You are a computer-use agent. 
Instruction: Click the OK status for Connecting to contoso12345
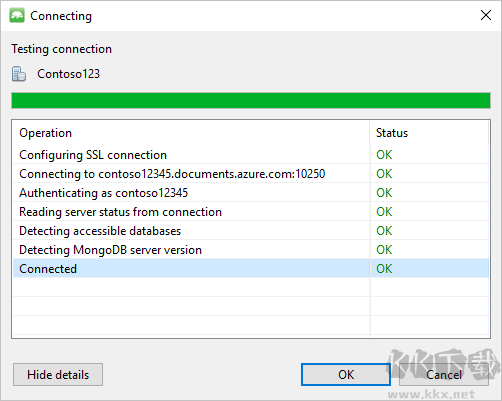384,174
